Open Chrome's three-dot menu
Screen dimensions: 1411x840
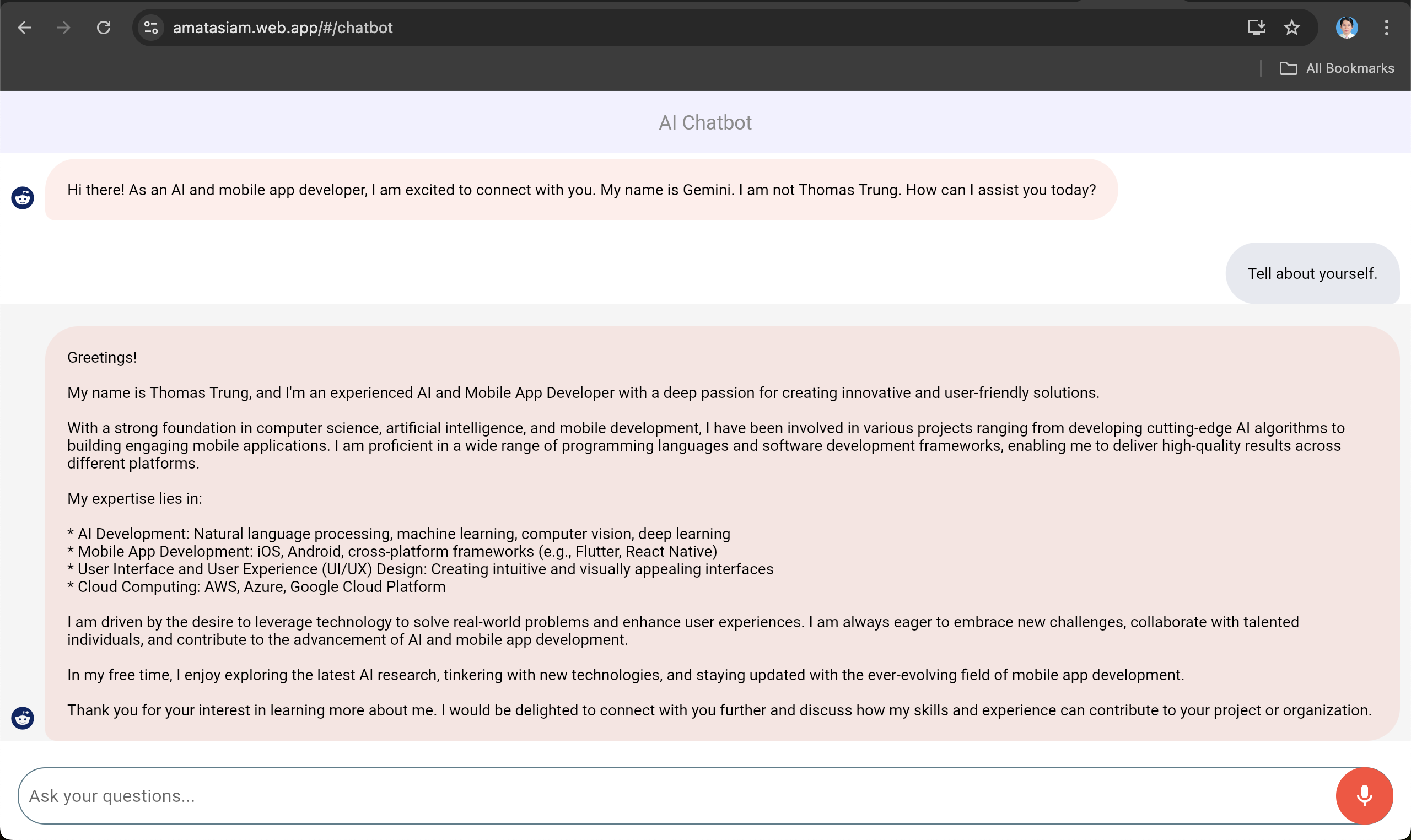(1386, 27)
